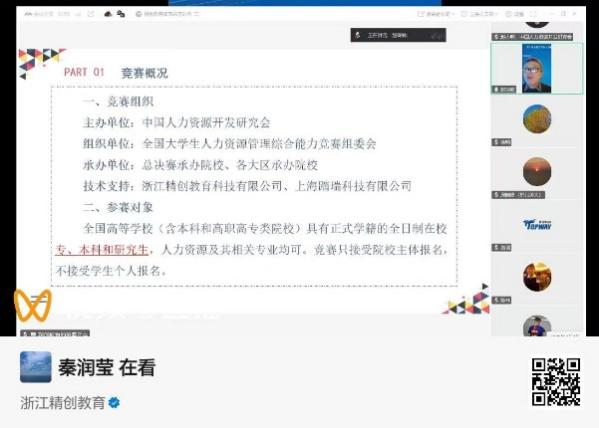Image resolution: width=599 pixels, height=428 pixels.
Task: Select the active speaker video thumbnail
Action: (x=537, y=68)
